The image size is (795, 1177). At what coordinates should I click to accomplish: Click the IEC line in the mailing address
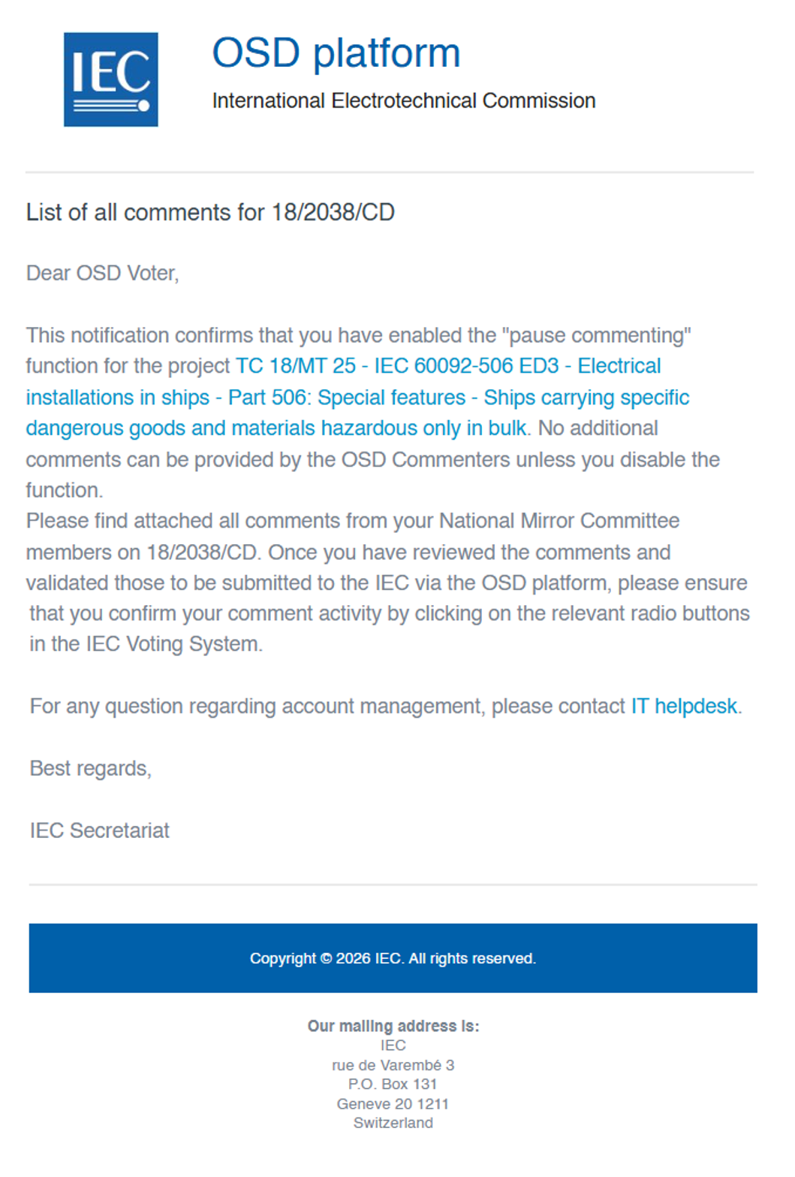(x=393, y=1046)
